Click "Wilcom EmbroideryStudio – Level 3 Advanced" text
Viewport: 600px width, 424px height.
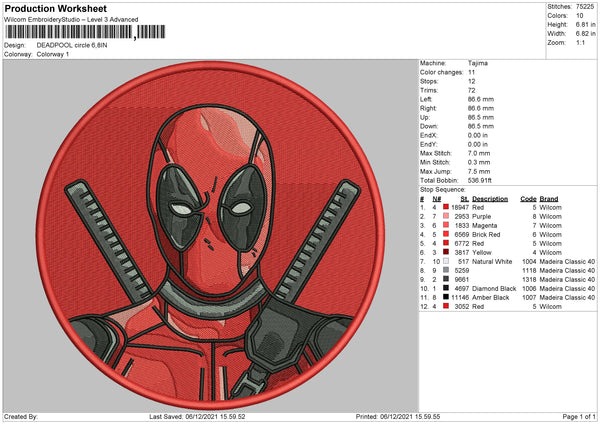71,20
